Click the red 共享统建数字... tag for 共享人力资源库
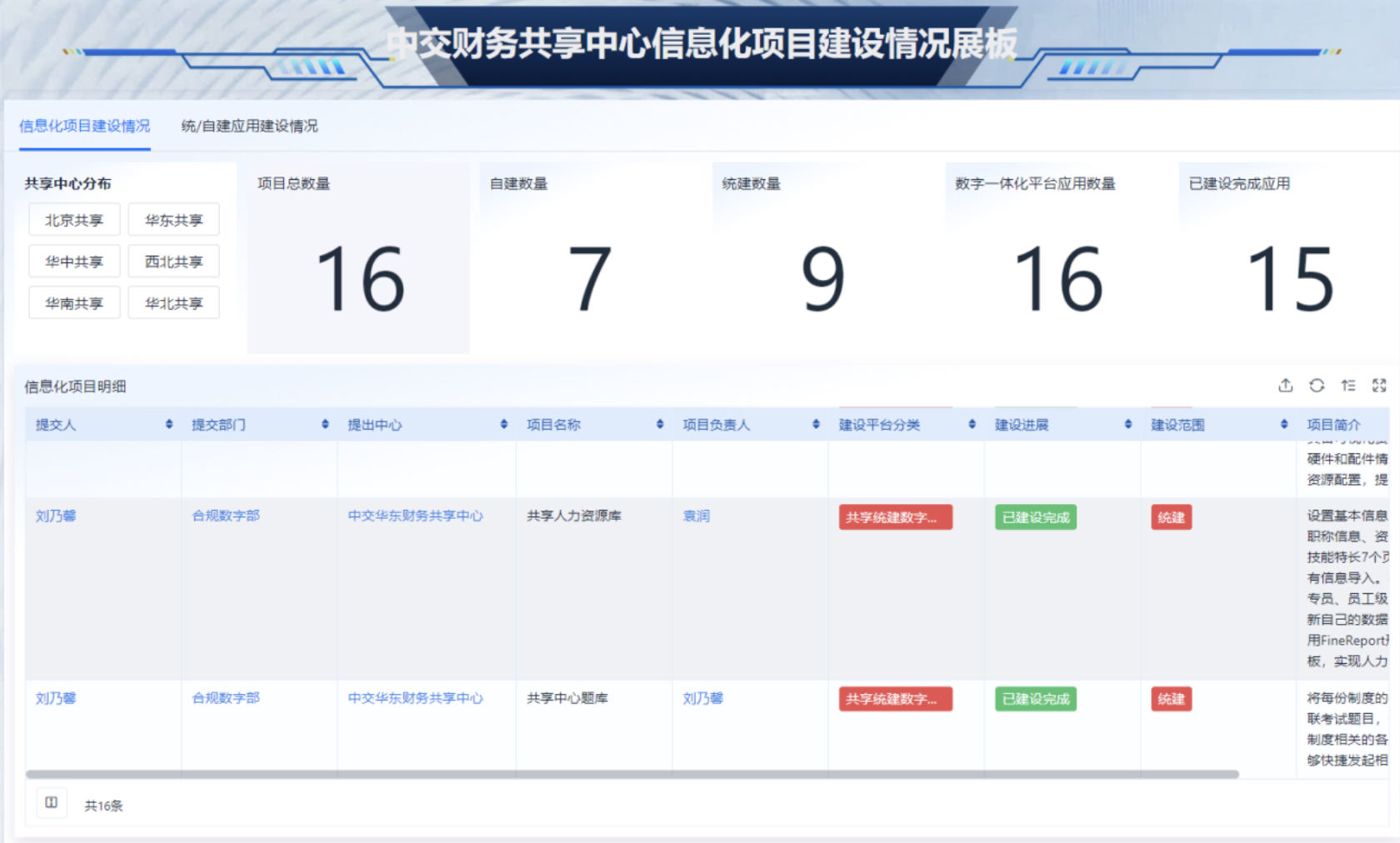The image size is (1400, 843). tap(895, 517)
